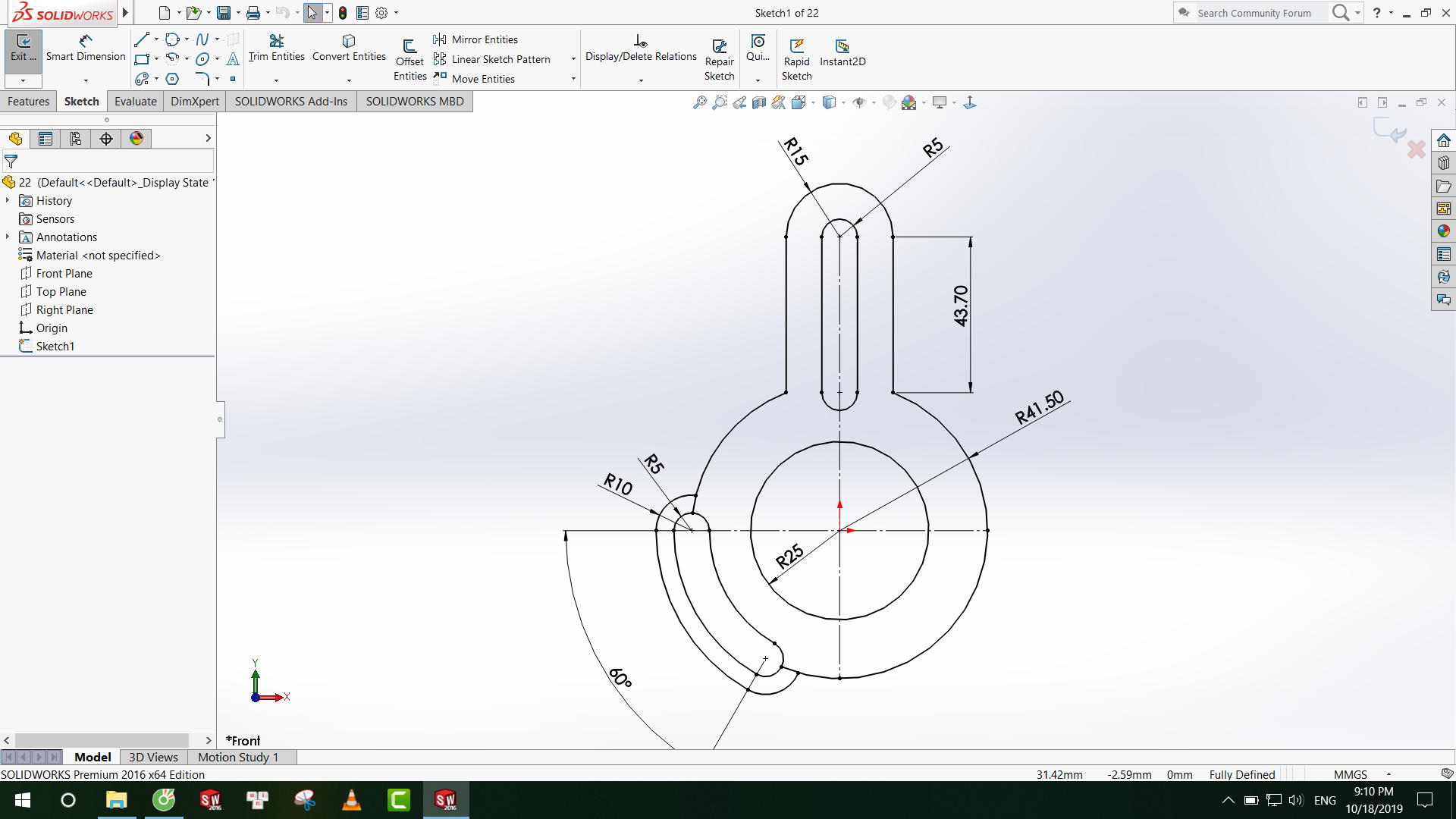The image size is (1456, 819).
Task: Click the Trim Entities tool
Action: point(277,48)
